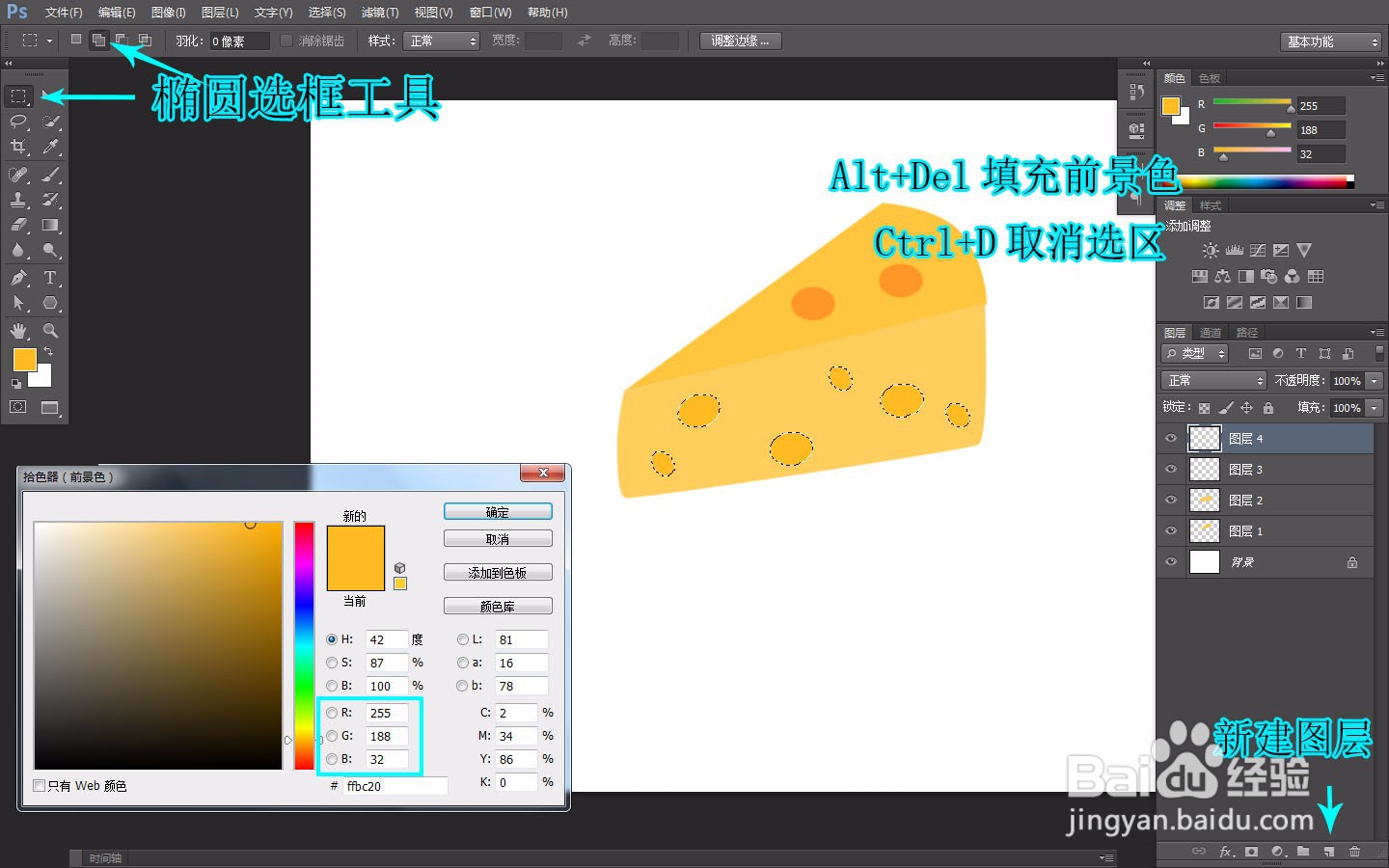Switch to the 通道 tab
The height and width of the screenshot is (868, 1389).
(x=1210, y=333)
